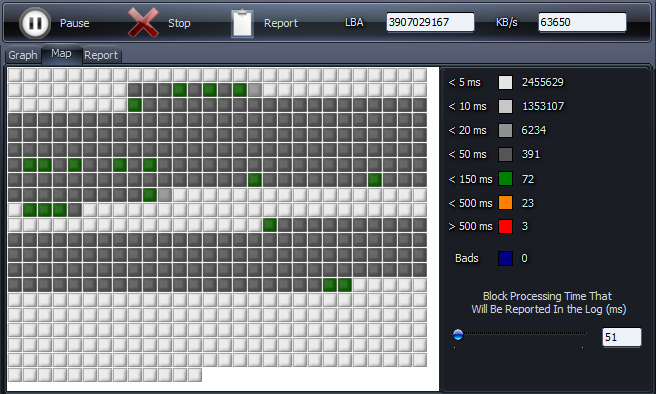The height and width of the screenshot is (394, 656).
Task: Click the < 10 ms color swatch
Action: pos(505,106)
